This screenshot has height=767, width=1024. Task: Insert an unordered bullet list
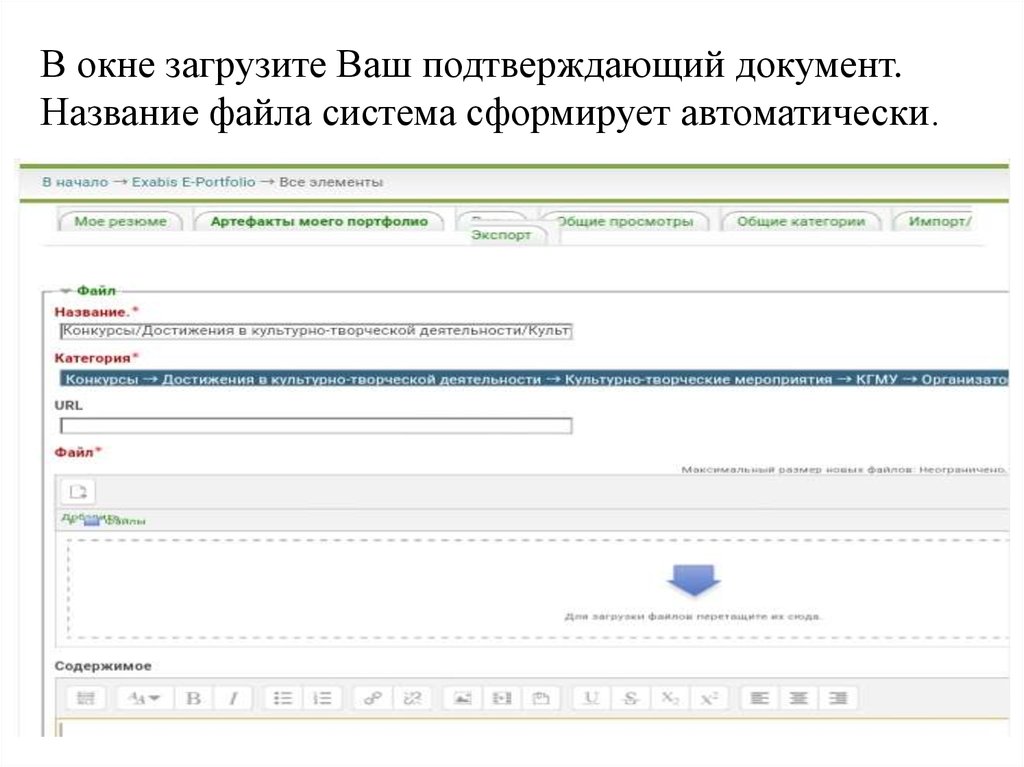(x=284, y=698)
